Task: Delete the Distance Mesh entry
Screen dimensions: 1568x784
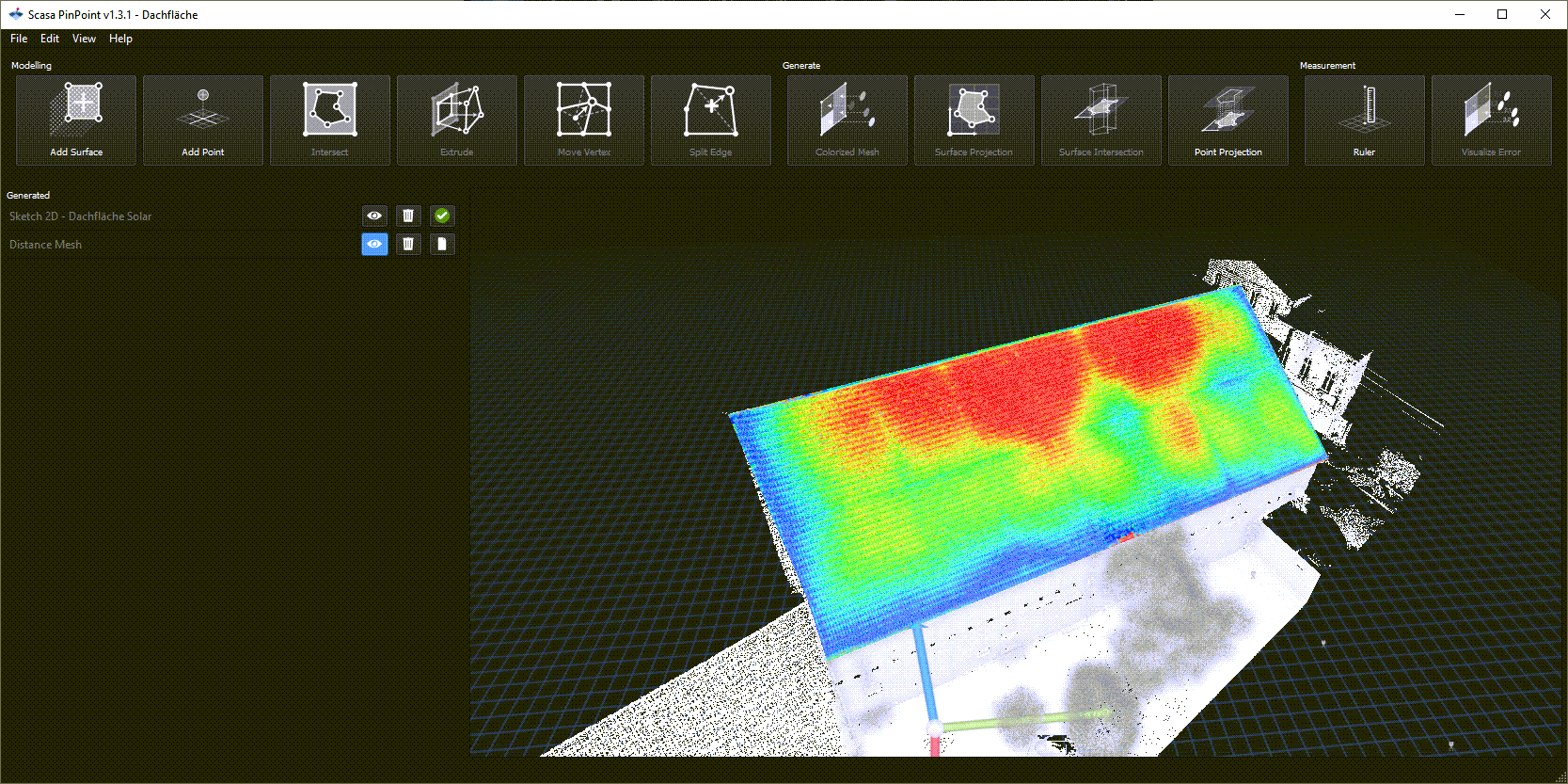Action: click(x=408, y=244)
